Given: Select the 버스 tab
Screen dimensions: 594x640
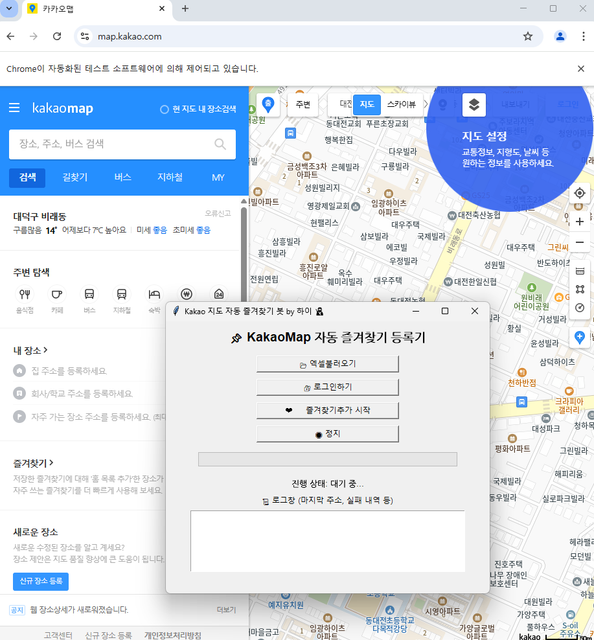Looking at the screenshot, I should 122,178.
